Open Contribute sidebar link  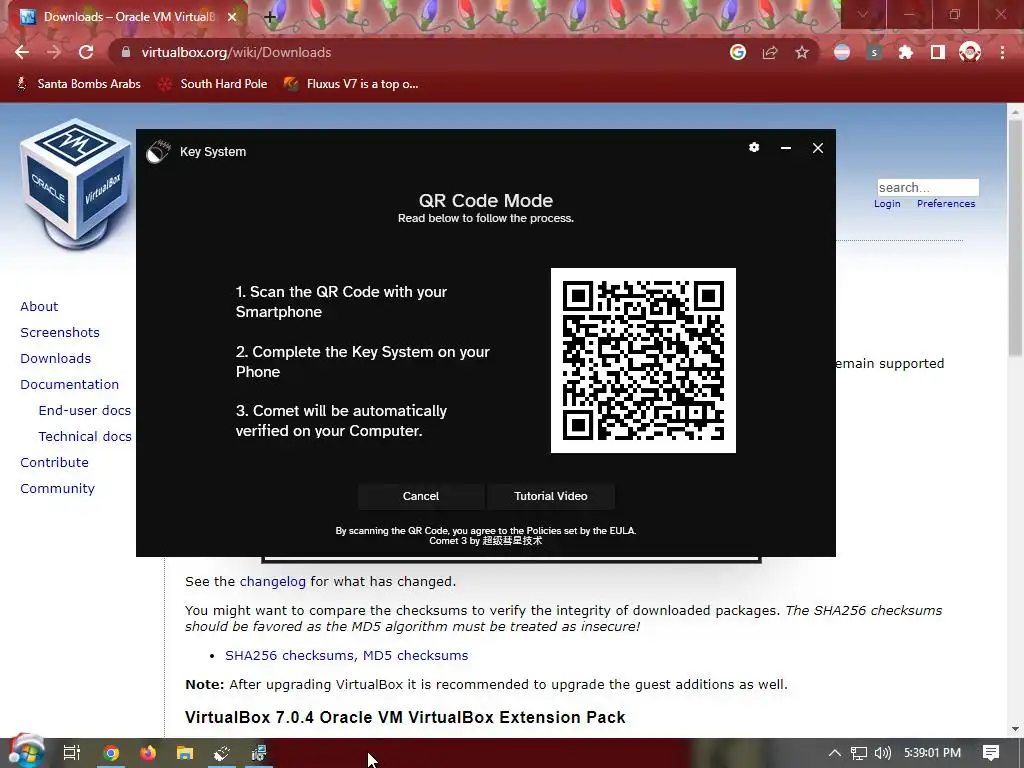tap(54, 462)
